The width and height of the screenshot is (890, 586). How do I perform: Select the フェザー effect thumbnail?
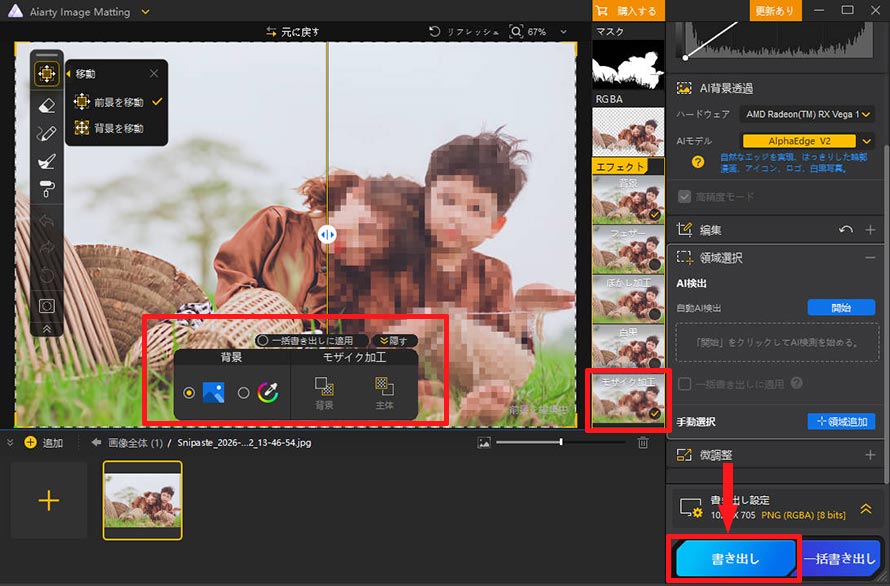[x=628, y=249]
